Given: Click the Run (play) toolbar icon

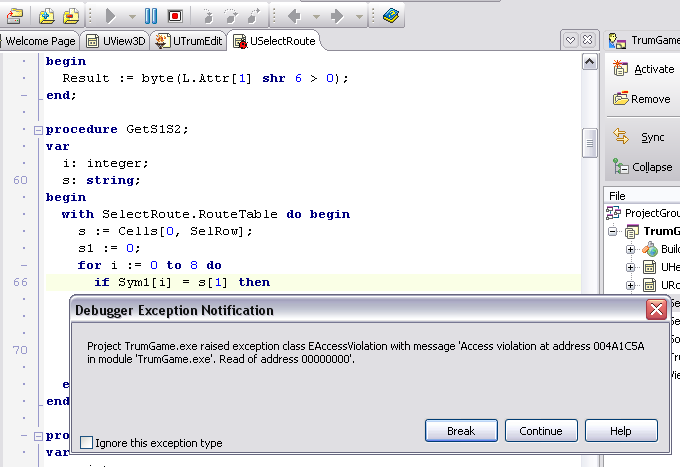Looking at the screenshot, I should coord(111,16).
